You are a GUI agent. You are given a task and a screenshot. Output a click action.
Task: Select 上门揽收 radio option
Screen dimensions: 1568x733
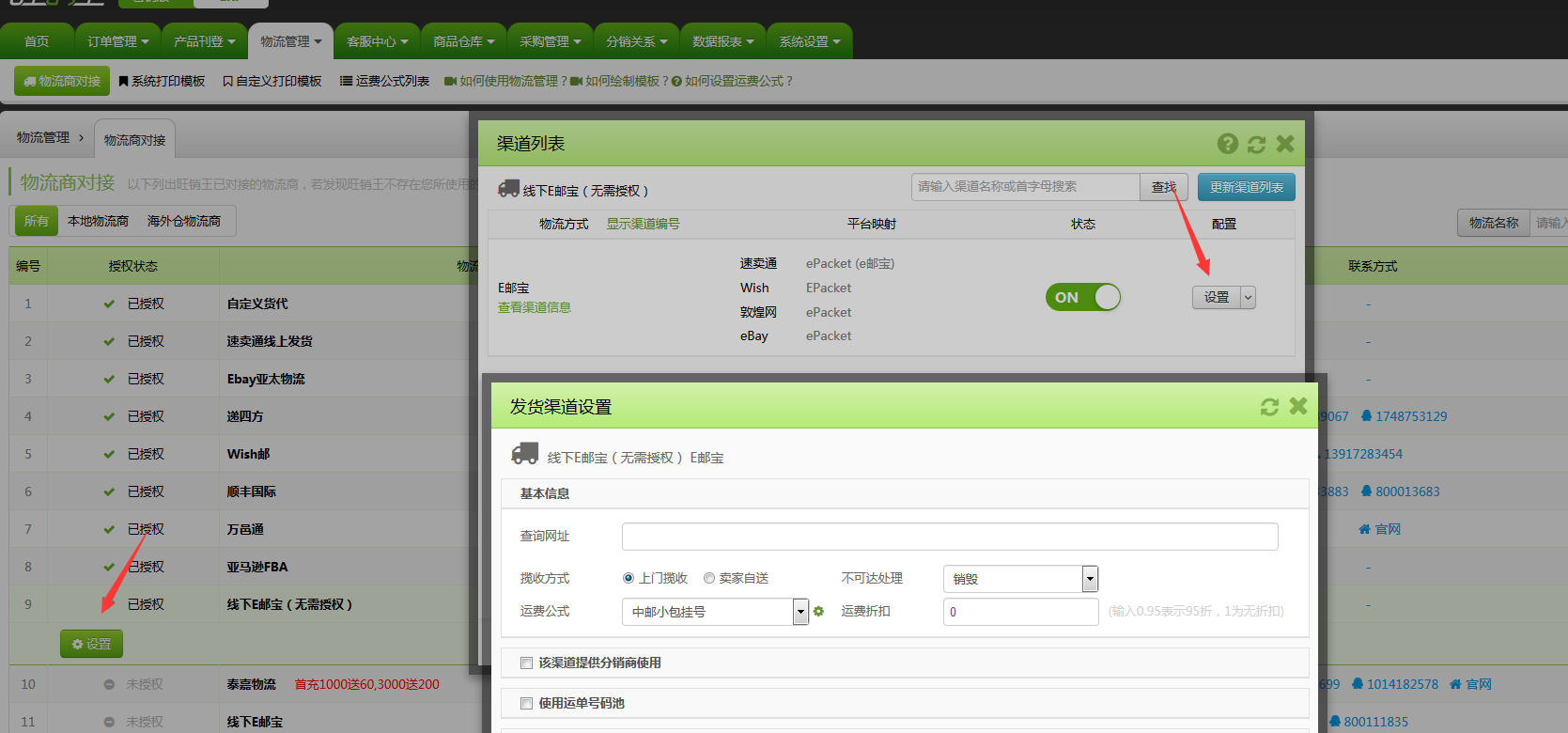(x=629, y=578)
